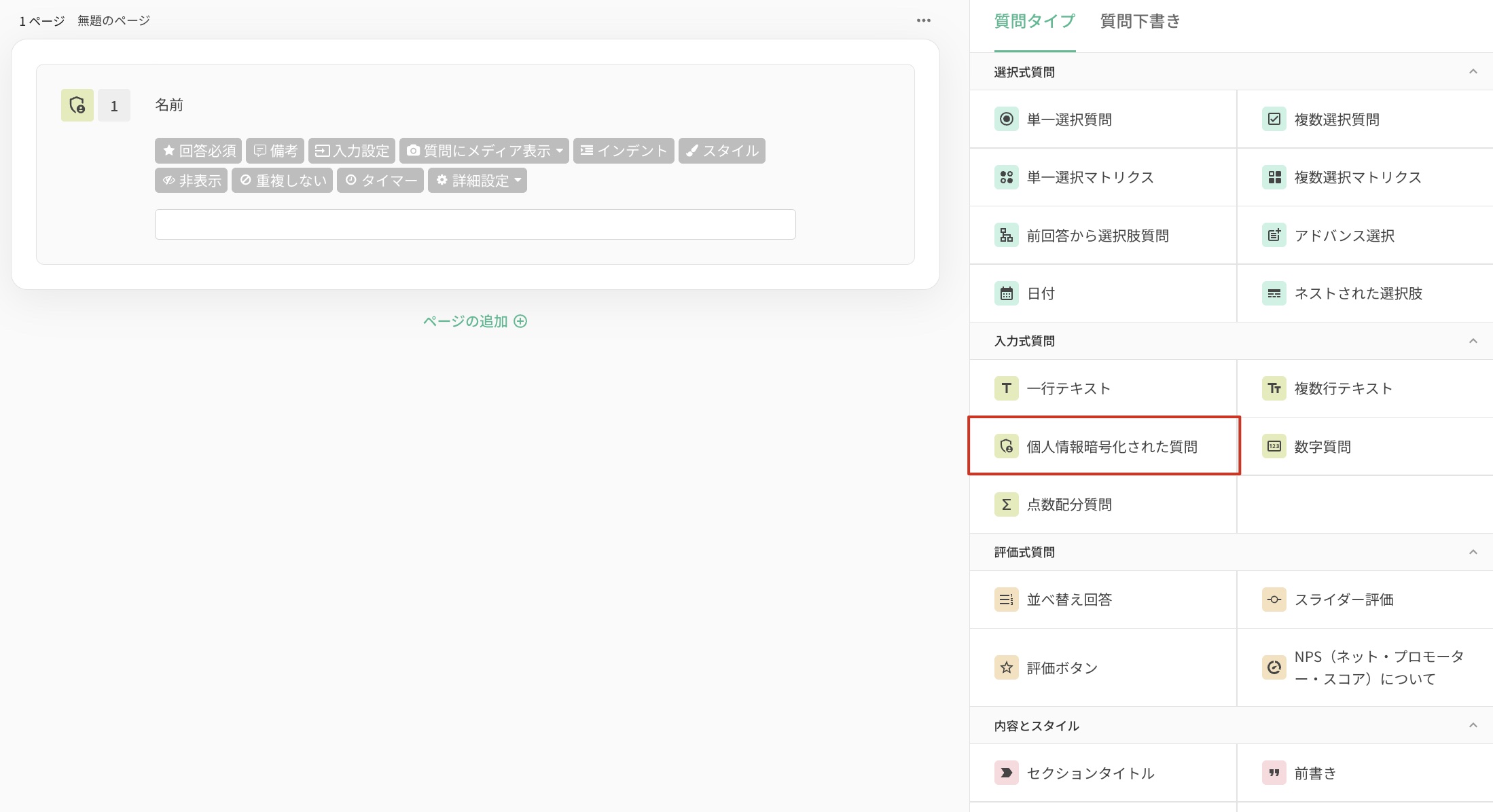The width and height of the screenshot is (1493, 812).
Task: Choose the アドバンス選択 icon
Action: (1274, 236)
